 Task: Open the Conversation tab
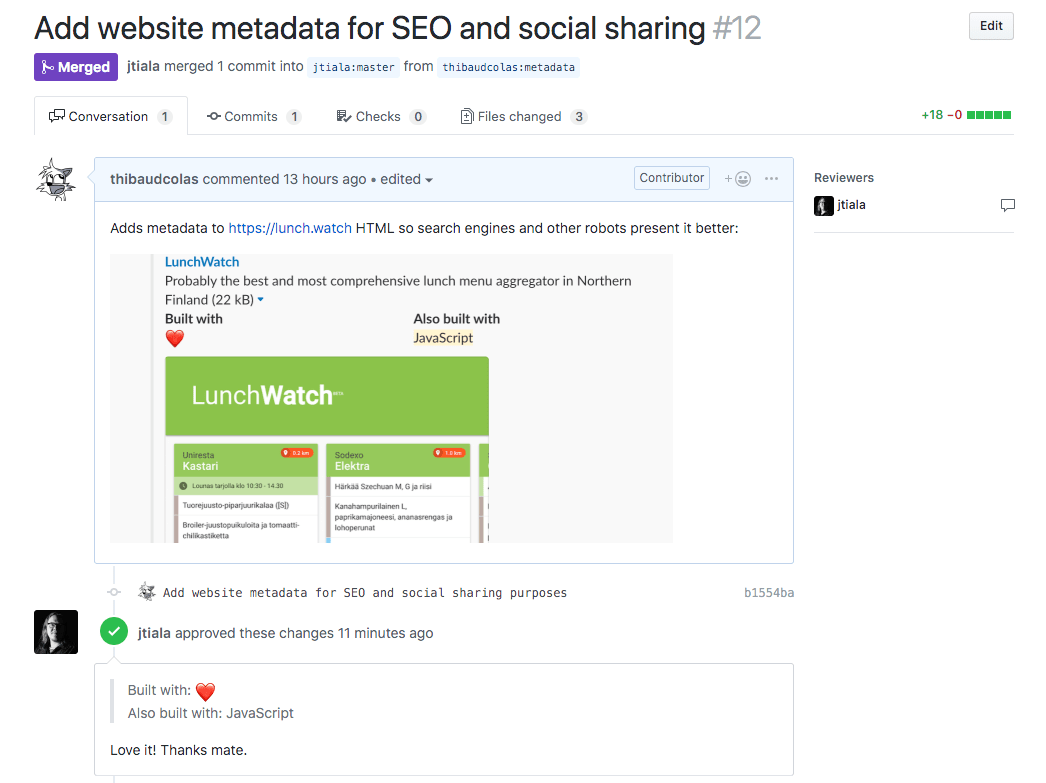(x=111, y=116)
